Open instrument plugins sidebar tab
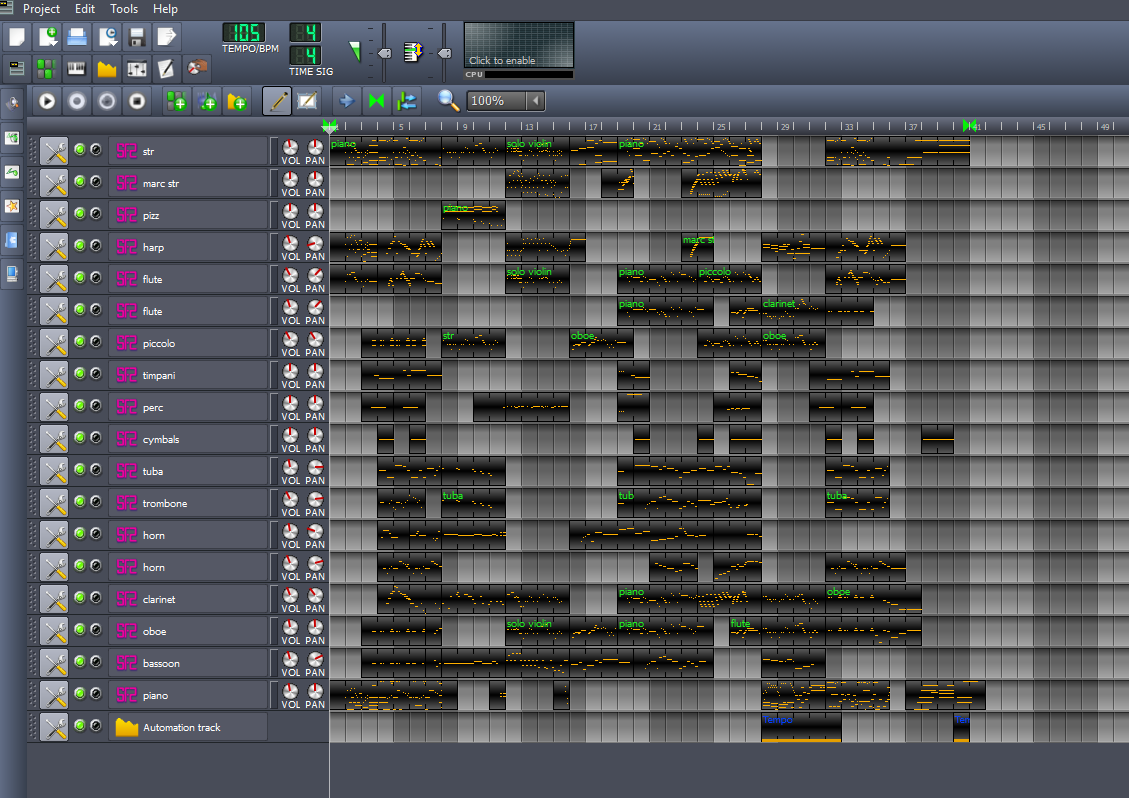Image resolution: width=1129 pixels, height=798 pixels. pos(12,103)
